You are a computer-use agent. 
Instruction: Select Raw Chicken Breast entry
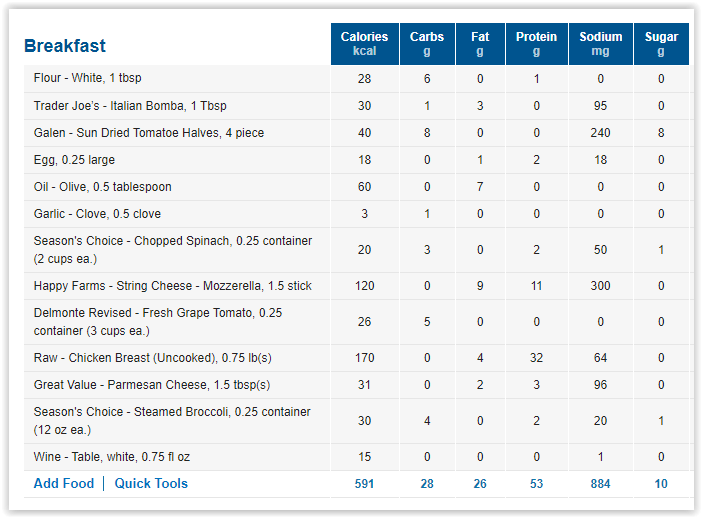tap(153, 358)
